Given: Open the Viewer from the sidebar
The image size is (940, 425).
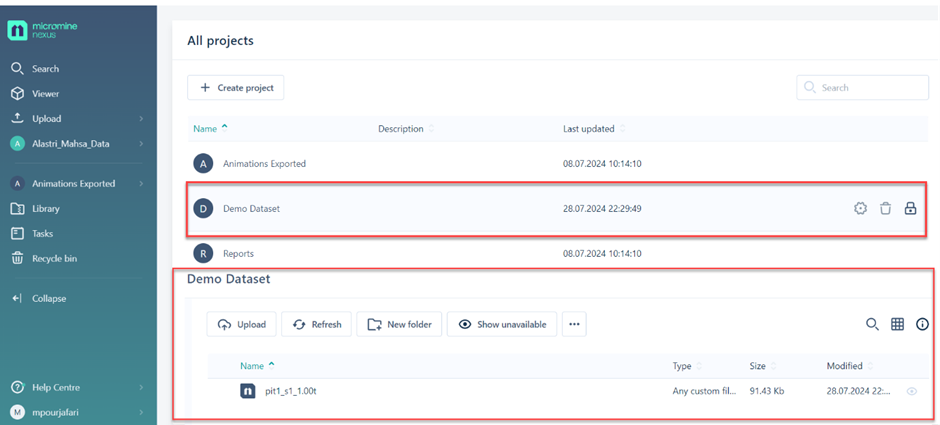Looking at the screenshot, I should (45, 94).
